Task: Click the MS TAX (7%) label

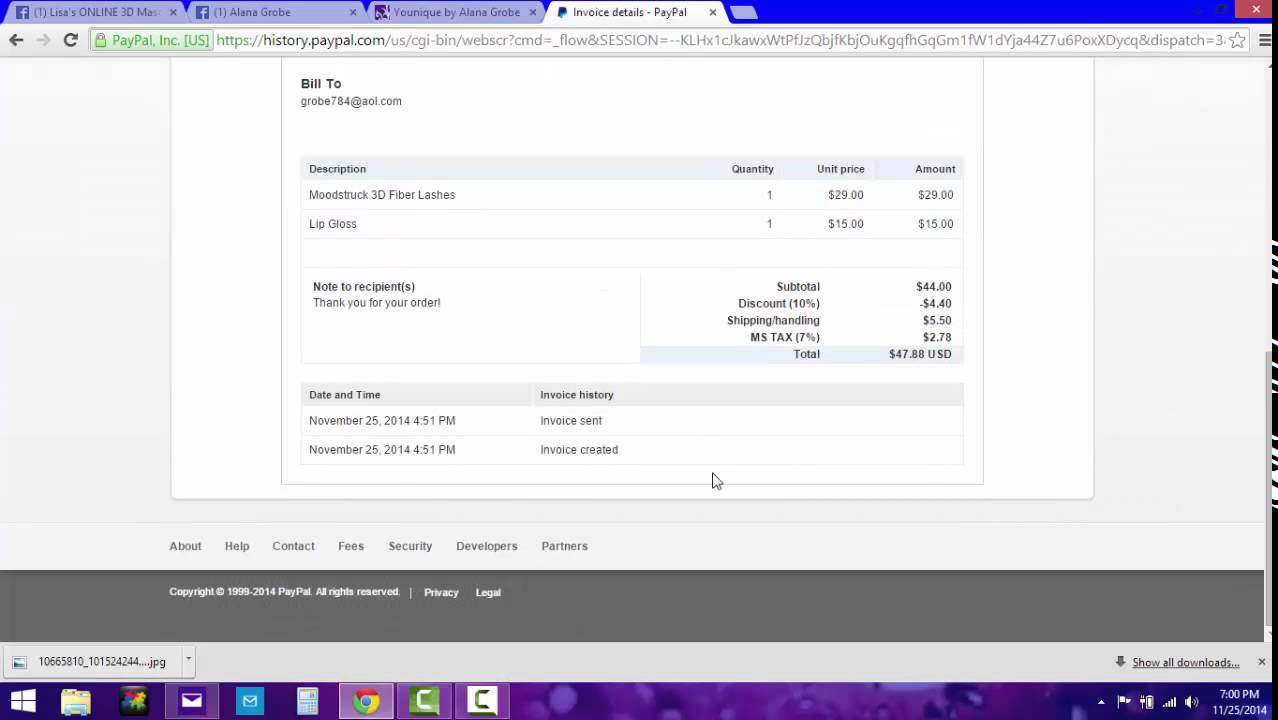Action: point(785,337)
